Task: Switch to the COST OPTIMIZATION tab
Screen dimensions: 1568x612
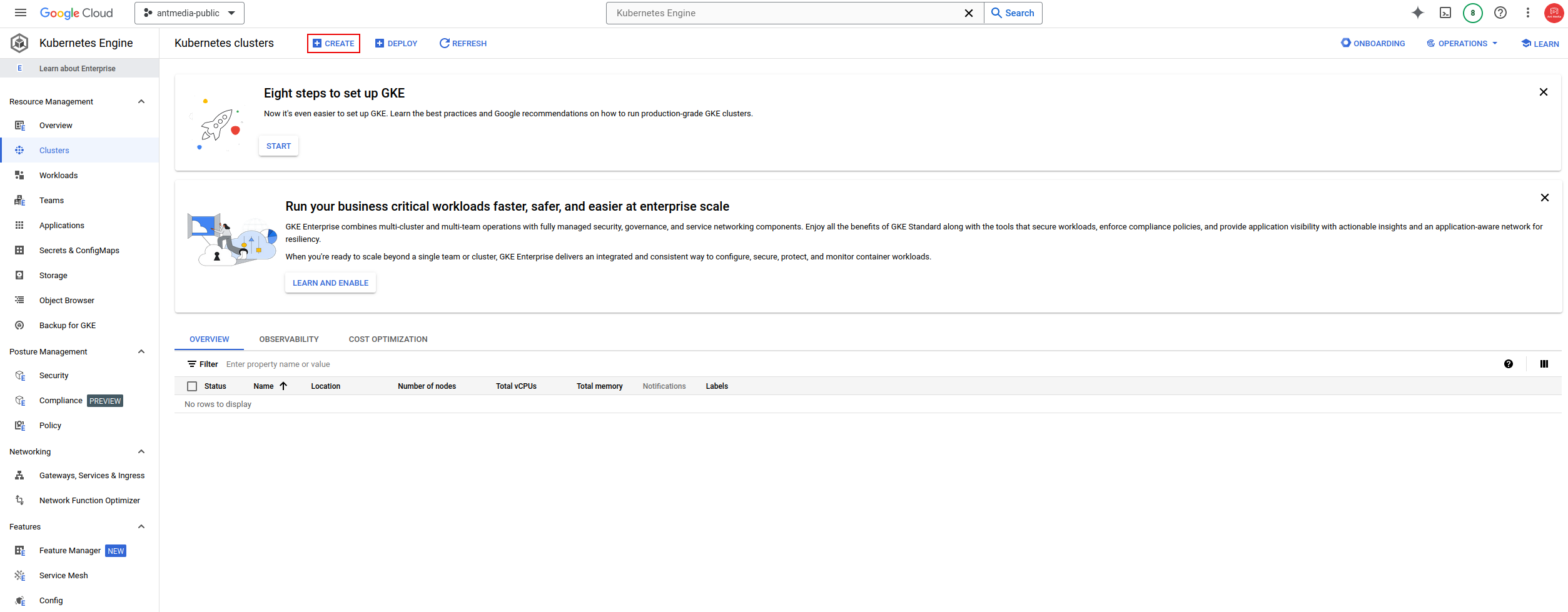Action: pos(388,339)
